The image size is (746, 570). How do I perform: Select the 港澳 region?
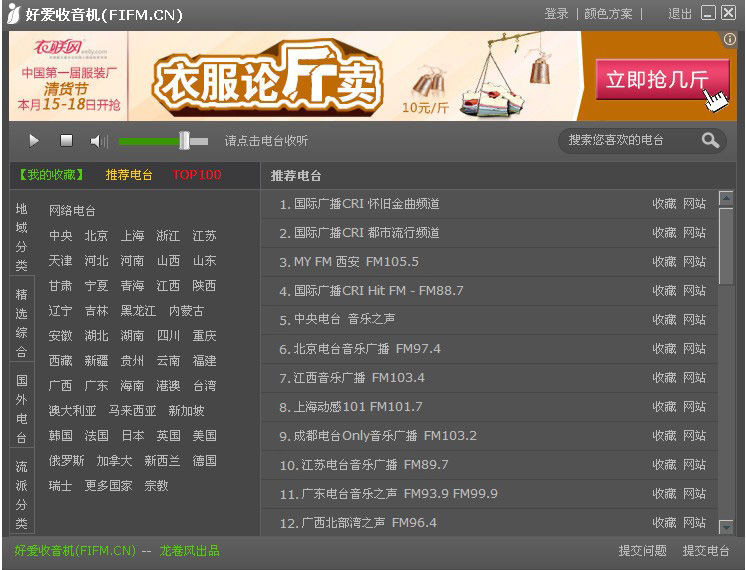[168, 385]
